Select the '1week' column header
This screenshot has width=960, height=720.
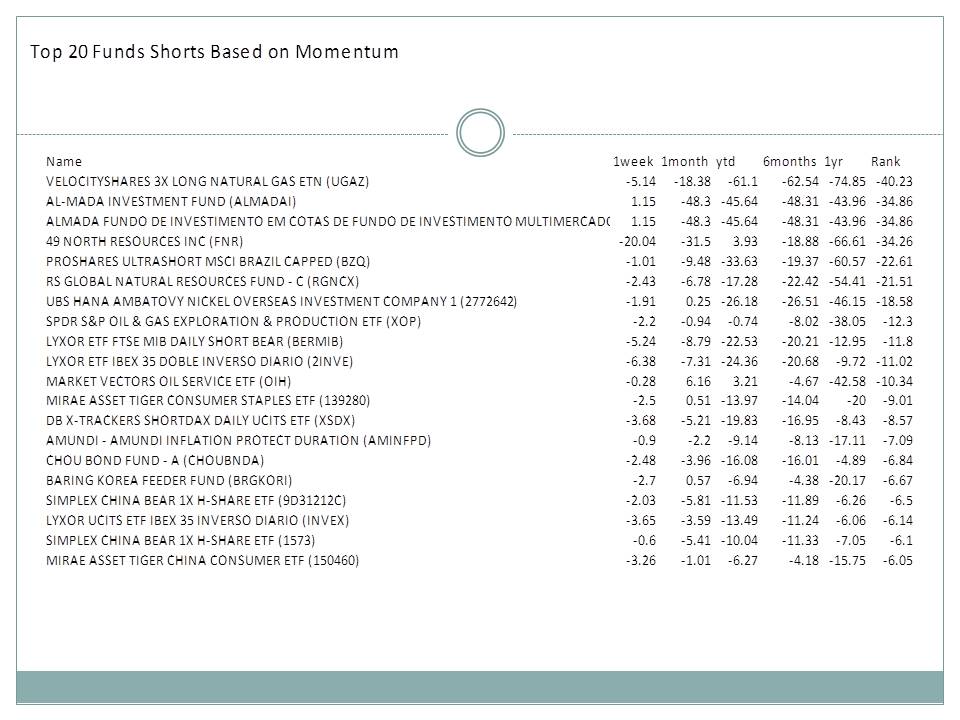coord(633,161)
